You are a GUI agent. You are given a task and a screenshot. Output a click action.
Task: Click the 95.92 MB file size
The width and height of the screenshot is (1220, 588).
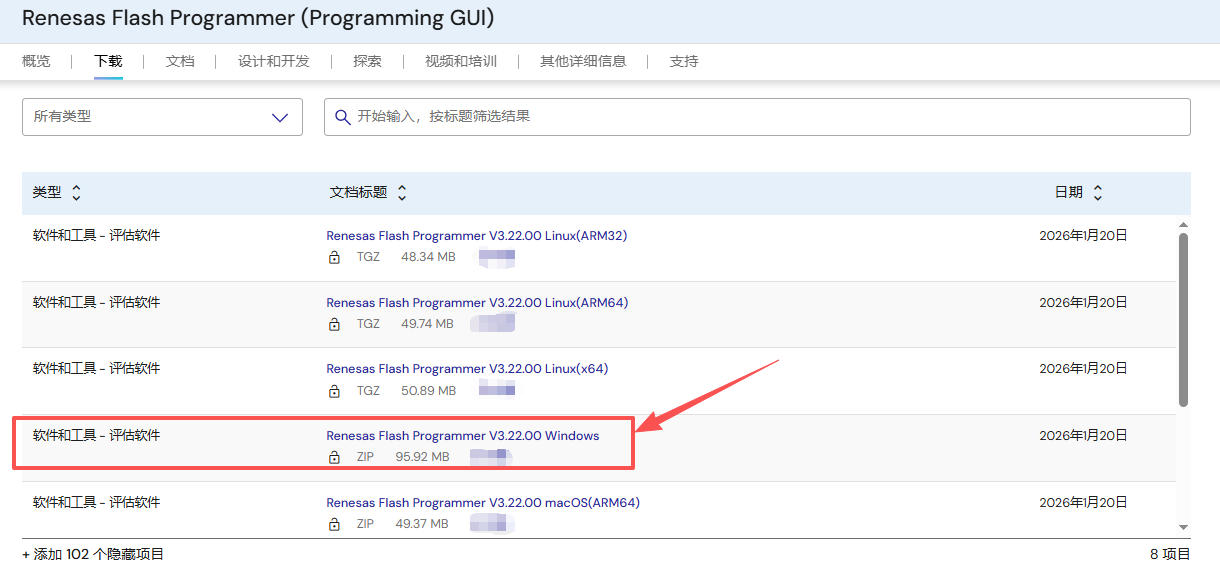coord(422,457)
